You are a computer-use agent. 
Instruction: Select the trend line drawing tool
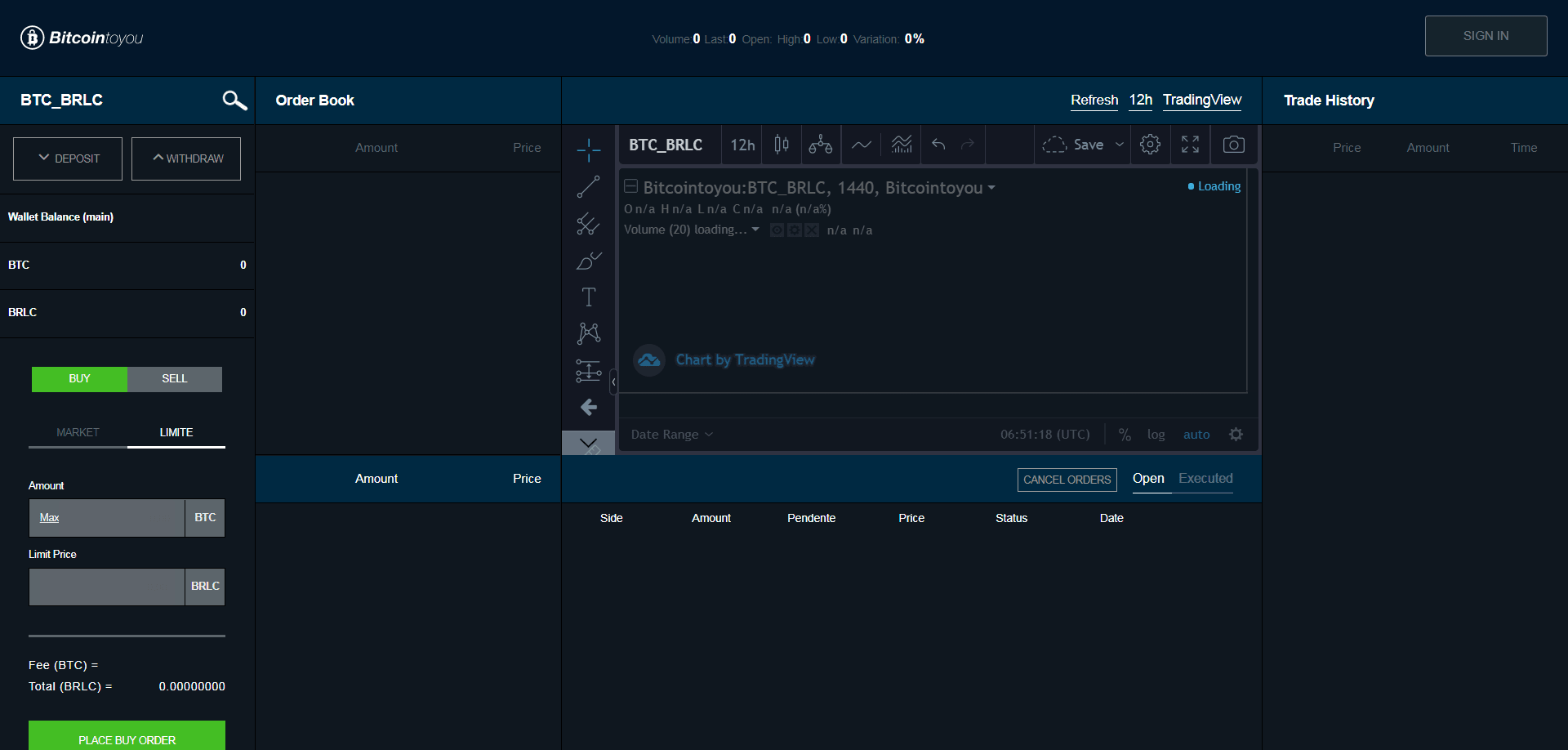[588, 187]
